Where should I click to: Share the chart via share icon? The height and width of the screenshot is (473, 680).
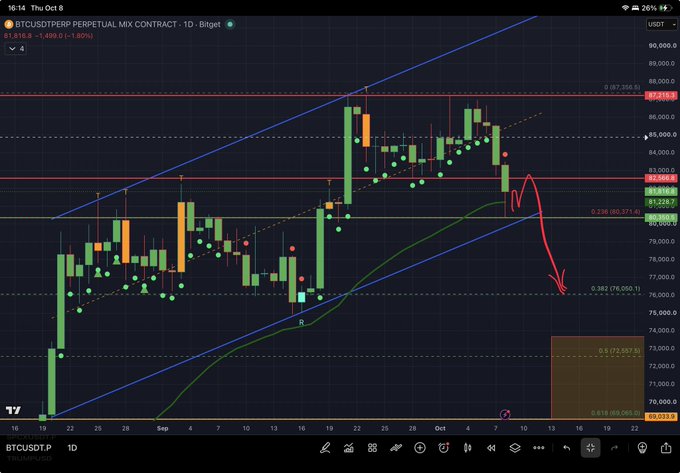coord(666,447)
